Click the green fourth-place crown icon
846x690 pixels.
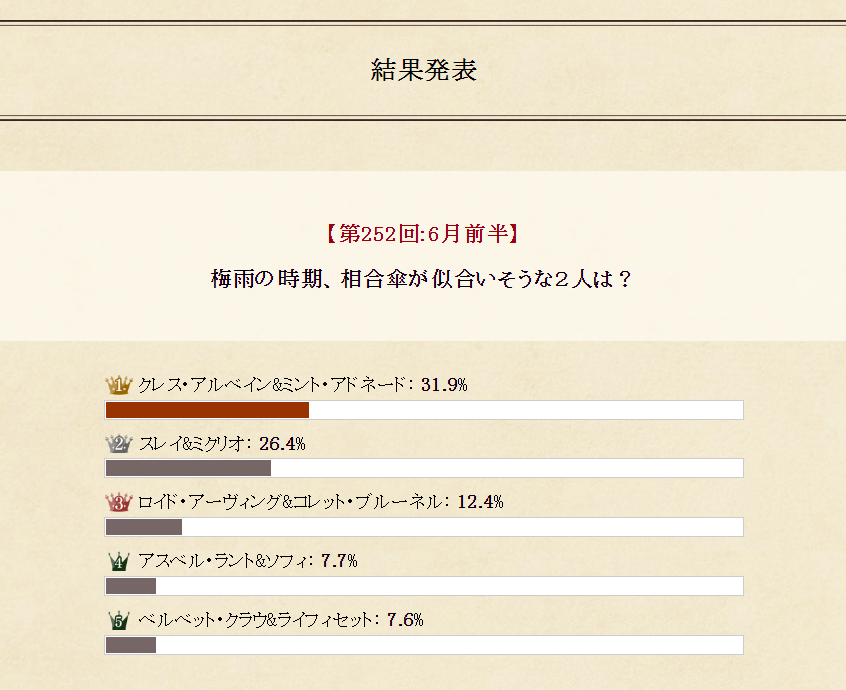[119, 562]
